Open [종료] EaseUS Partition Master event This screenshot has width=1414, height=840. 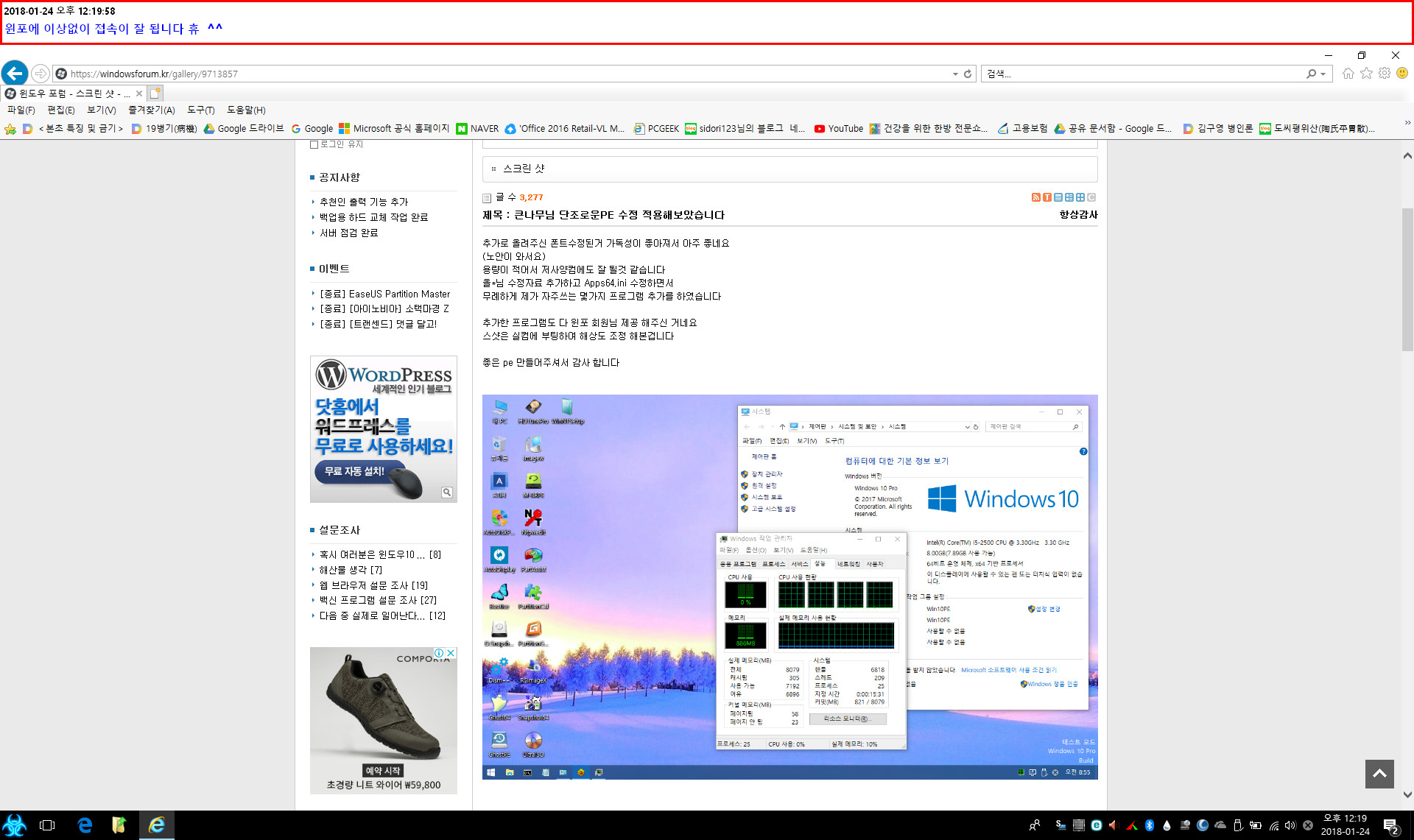click(x=384, y=294)
